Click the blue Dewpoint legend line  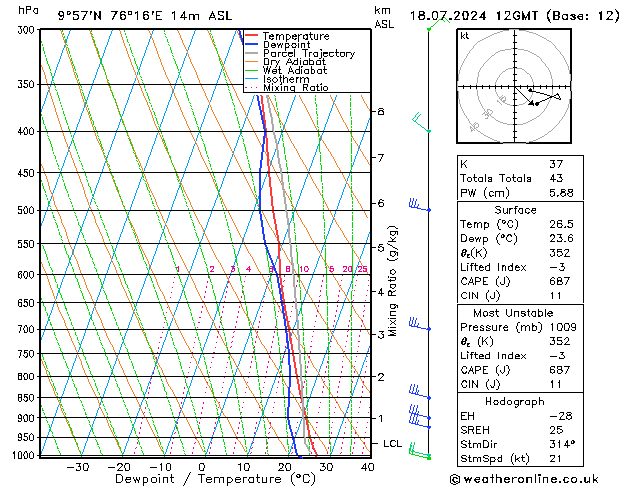point(251,44)
